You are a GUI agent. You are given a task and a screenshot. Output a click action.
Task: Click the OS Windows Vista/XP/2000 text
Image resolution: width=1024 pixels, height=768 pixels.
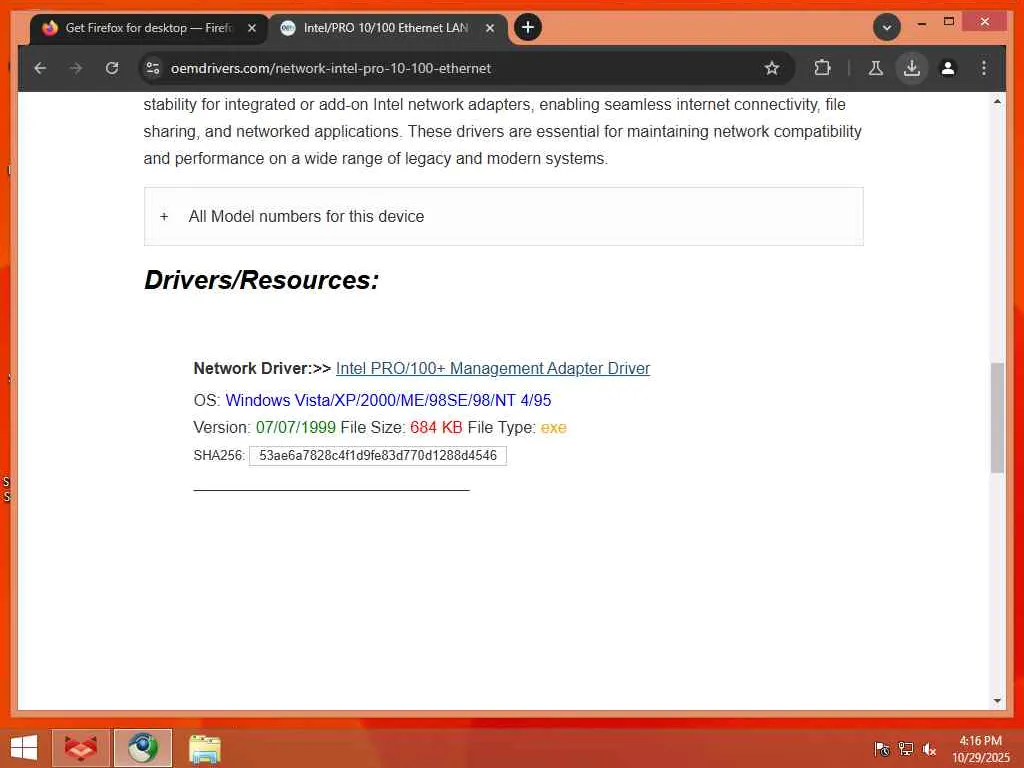click(x=388, y=400)
